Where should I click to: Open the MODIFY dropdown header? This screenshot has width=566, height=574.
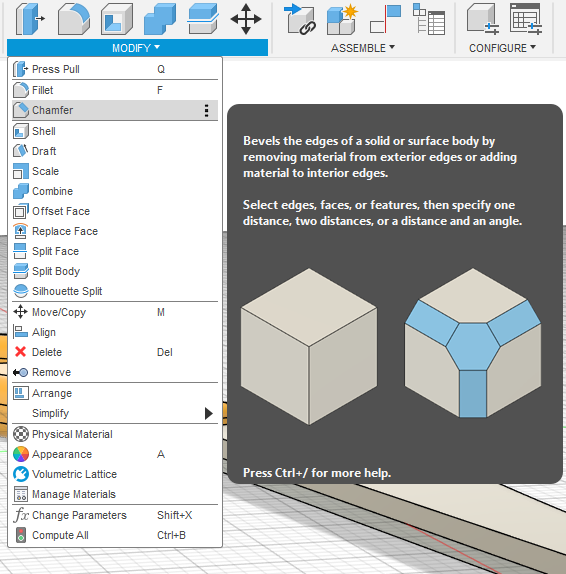(x=137, y=48)
